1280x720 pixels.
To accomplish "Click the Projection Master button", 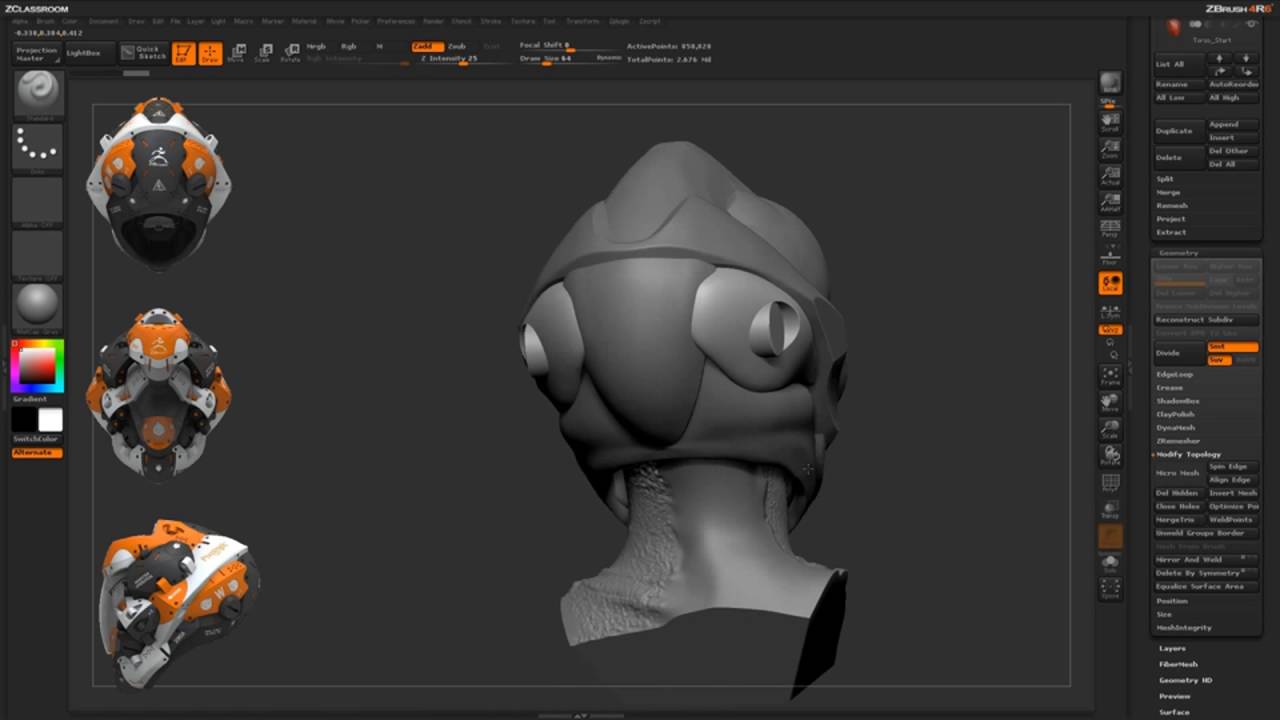I will coord(37,53).
